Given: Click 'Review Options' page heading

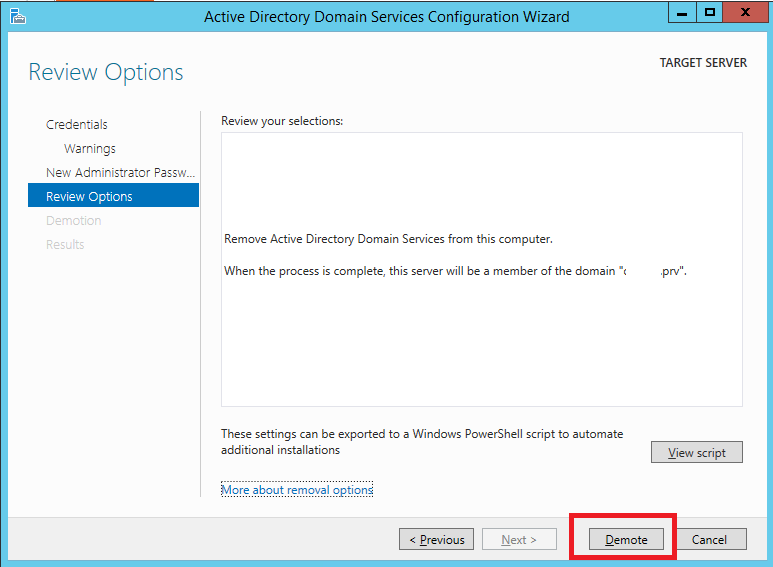Looking at the screenshot, I should 105,72.
